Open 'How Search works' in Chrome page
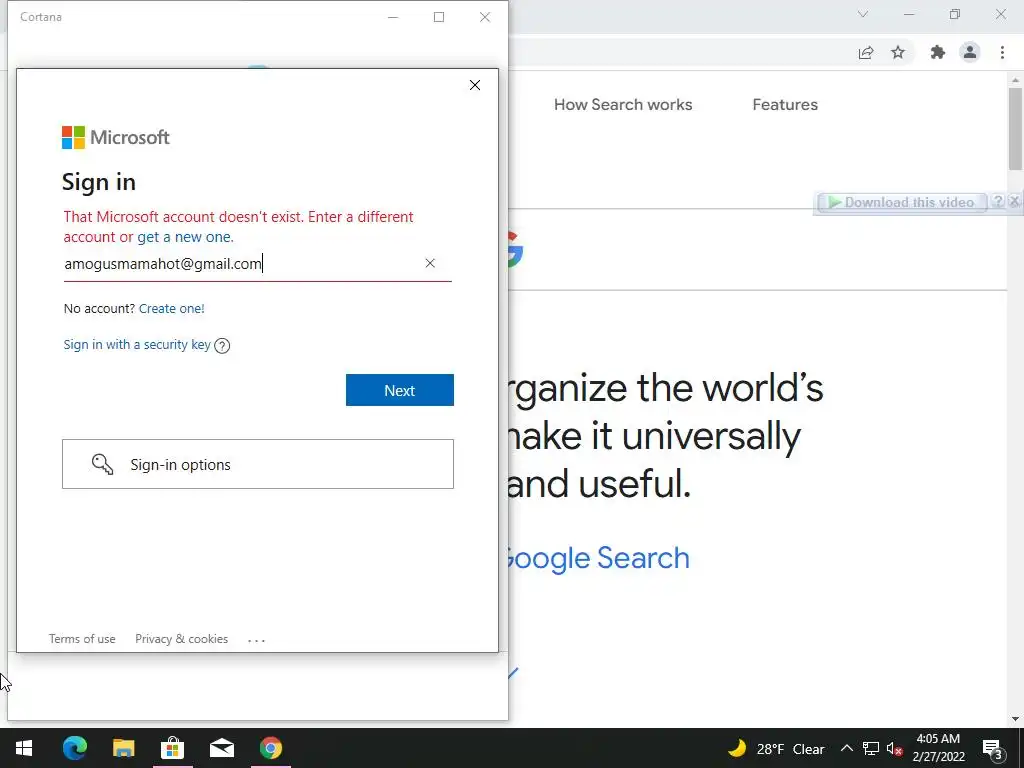This screenshot has height=768, width=1024. tap(623, 104)
